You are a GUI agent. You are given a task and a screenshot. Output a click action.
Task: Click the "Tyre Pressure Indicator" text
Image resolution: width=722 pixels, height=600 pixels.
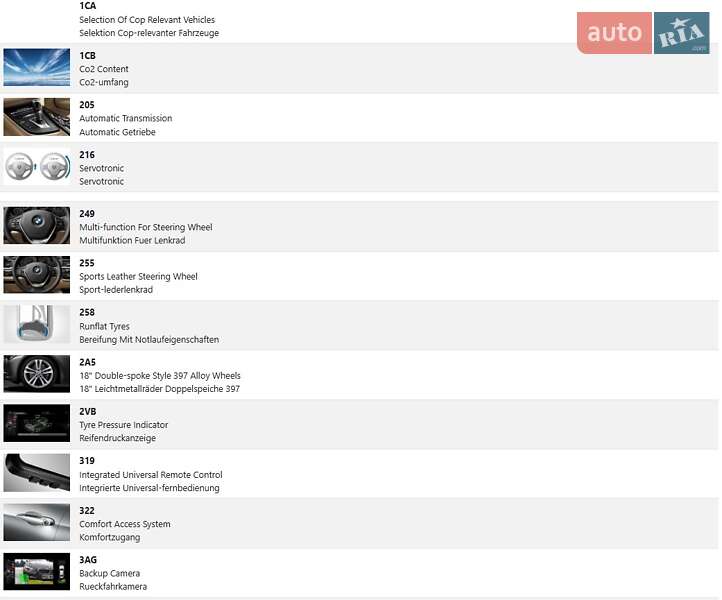124,425
